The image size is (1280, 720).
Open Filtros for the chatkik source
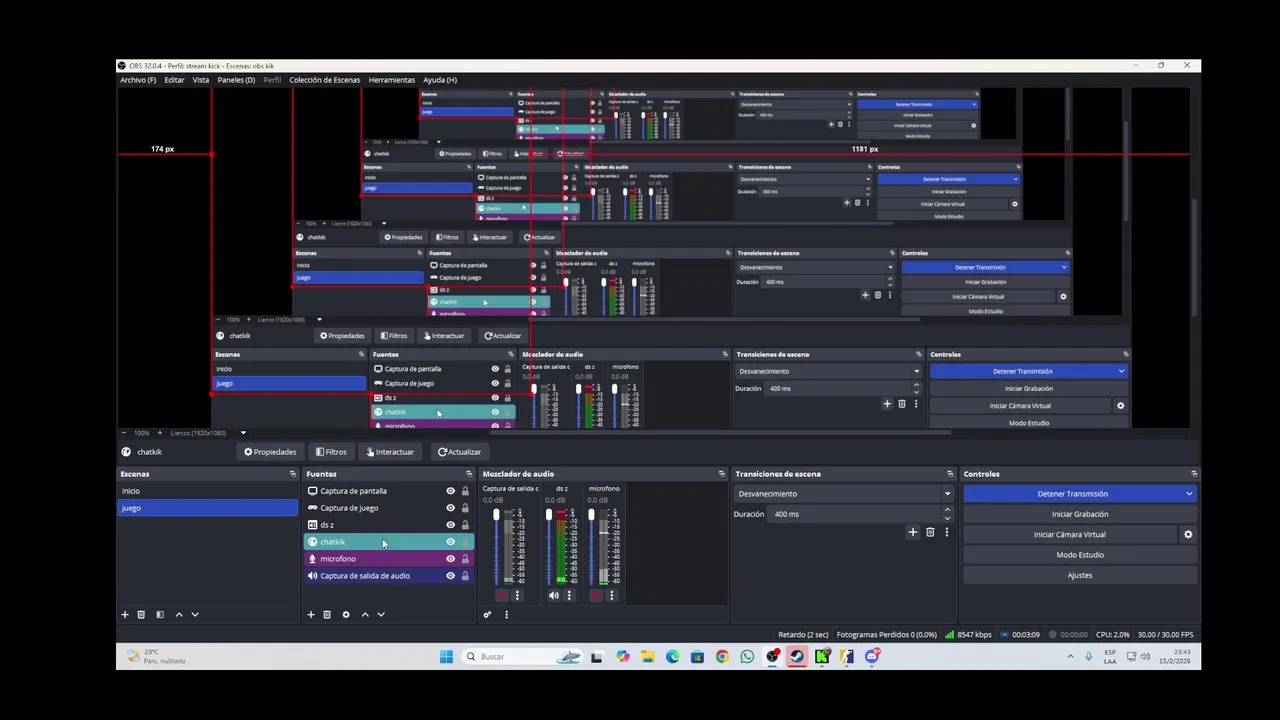point(331,452)
